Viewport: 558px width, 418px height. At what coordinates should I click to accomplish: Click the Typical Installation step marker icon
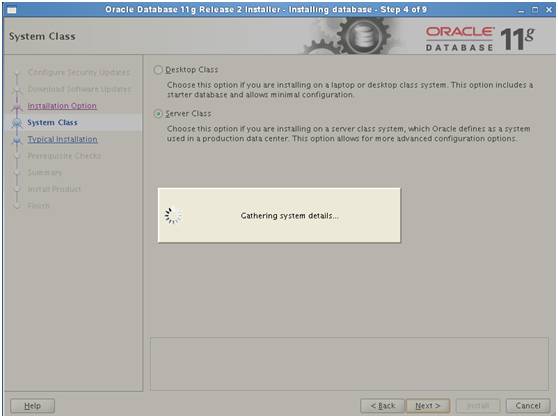[x=16, y=140]
